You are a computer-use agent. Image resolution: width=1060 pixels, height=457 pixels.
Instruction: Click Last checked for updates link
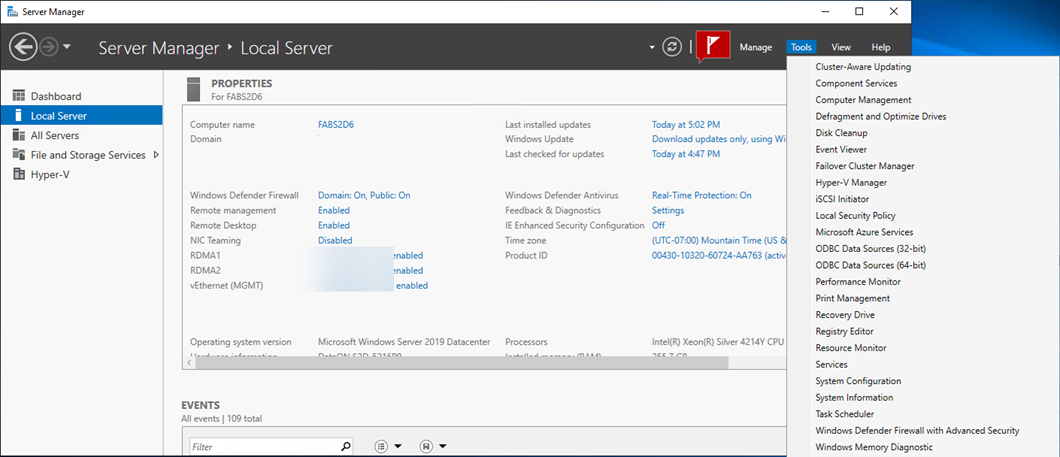pyautogui.click(x=685, y=153)
